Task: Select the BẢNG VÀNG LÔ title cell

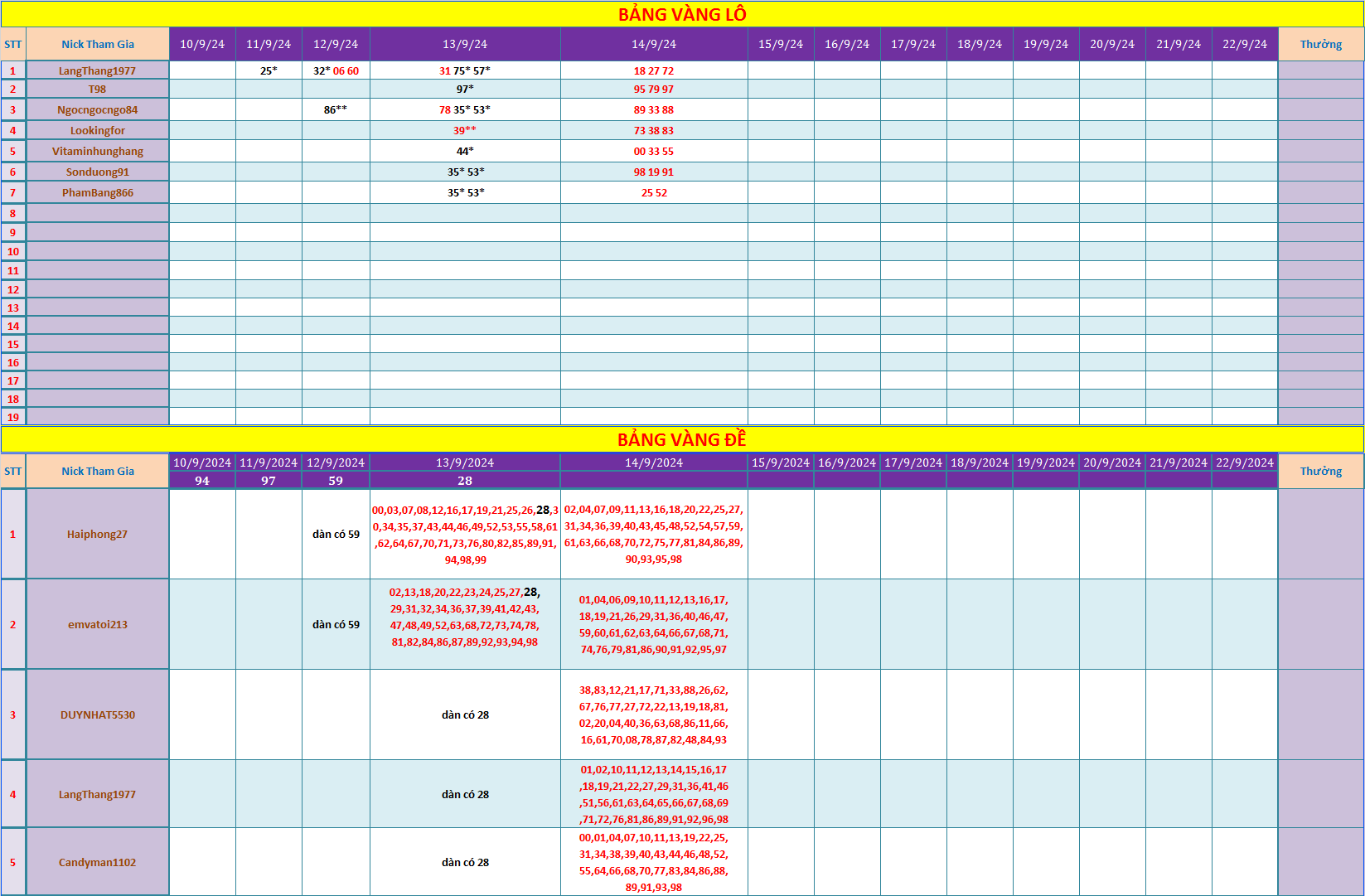Action: [x=682, y=14]
